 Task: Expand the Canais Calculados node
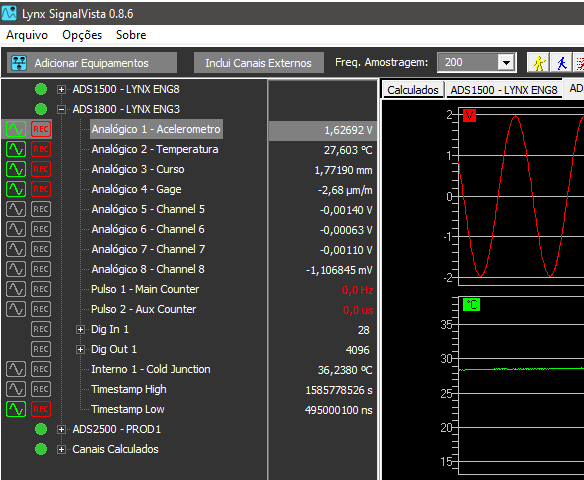click(61, 450)
